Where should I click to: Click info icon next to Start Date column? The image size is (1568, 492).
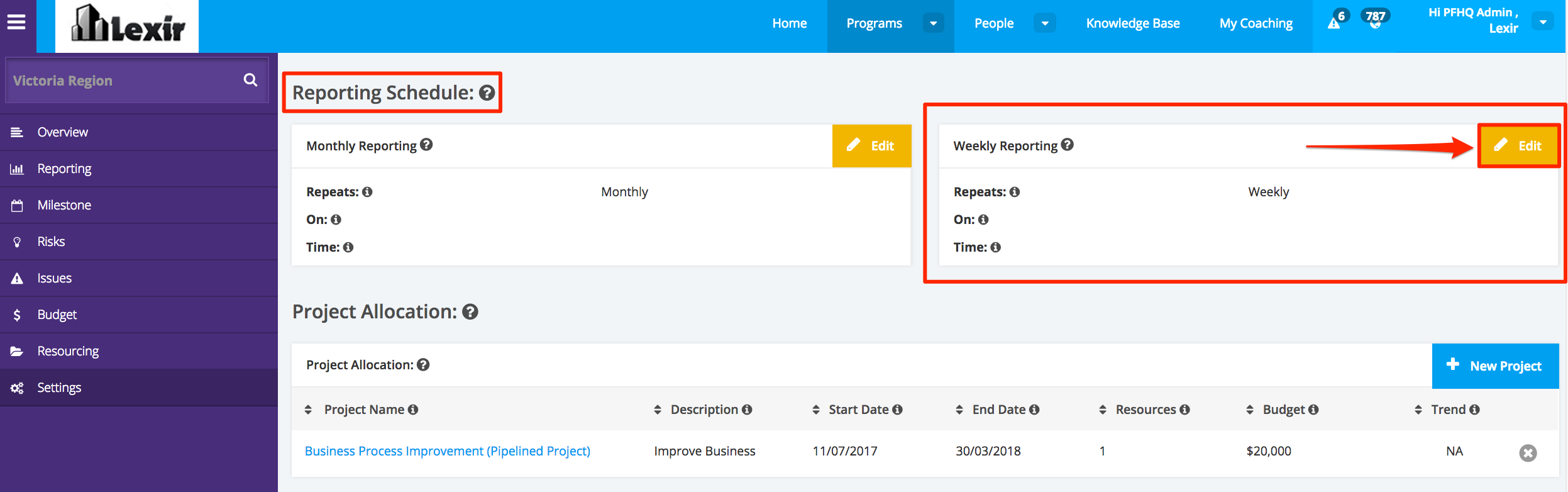point(898,410)
